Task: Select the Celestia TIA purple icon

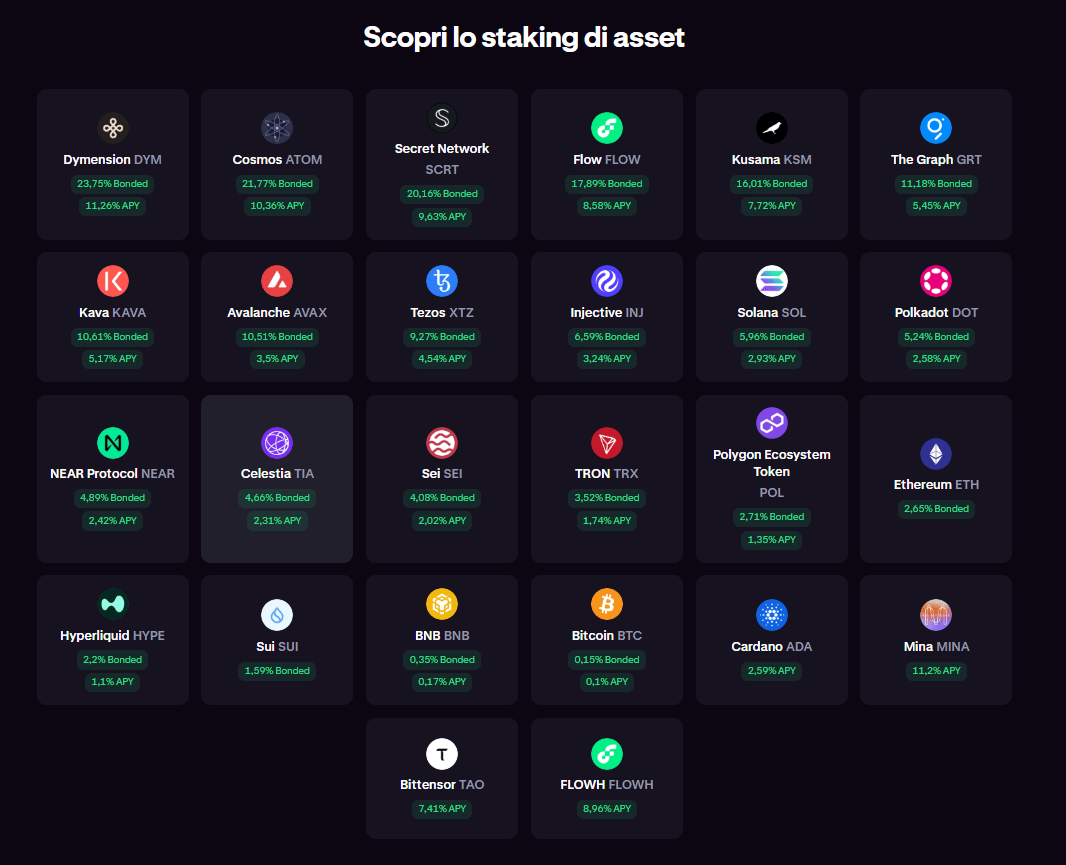Action: pyautogui.click(x=277, y=443)
